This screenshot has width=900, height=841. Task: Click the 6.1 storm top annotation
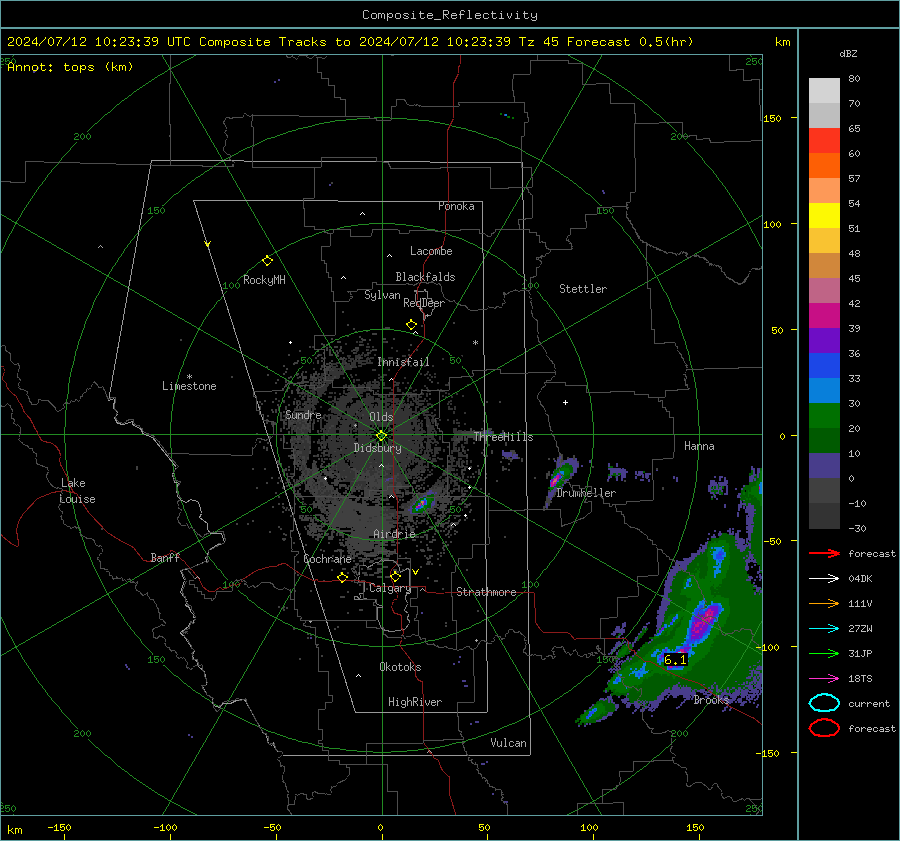tap(675, 660)
